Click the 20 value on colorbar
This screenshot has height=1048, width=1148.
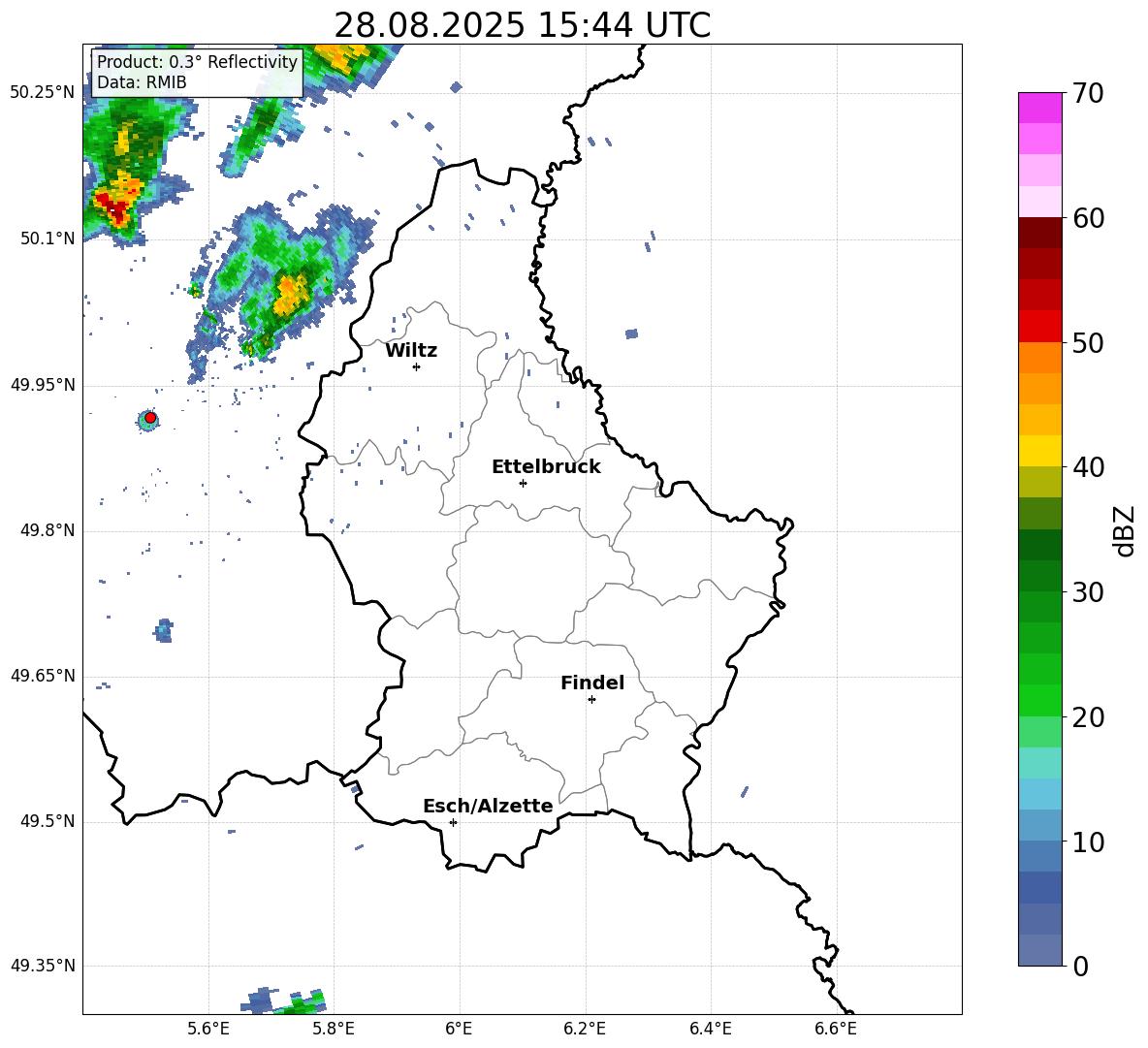pos(1088,717)
